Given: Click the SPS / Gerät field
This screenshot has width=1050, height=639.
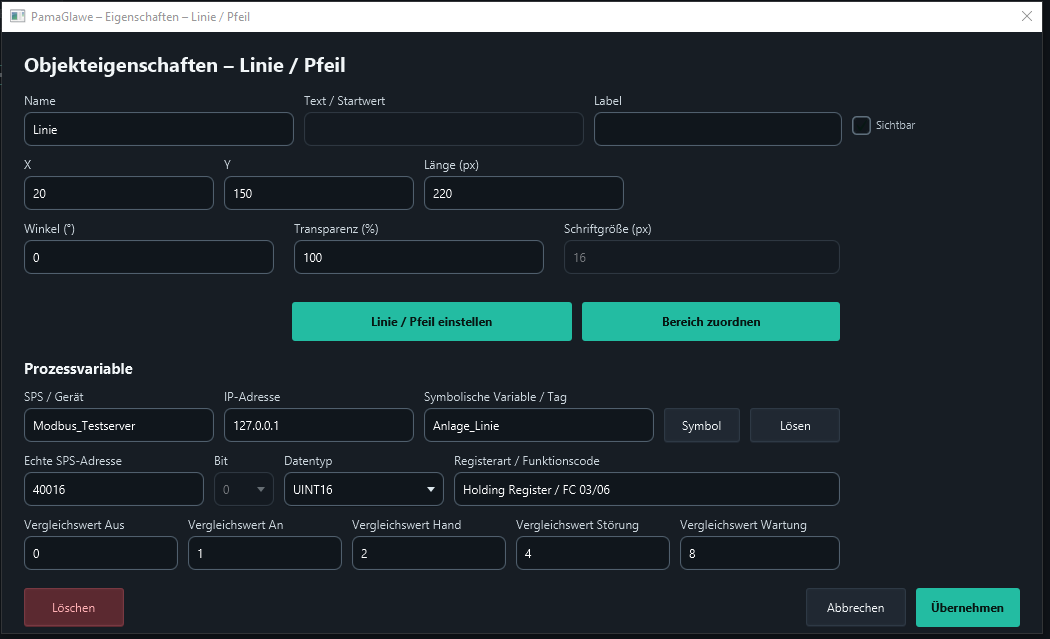Looking at the screenshot, I should 119,425.
